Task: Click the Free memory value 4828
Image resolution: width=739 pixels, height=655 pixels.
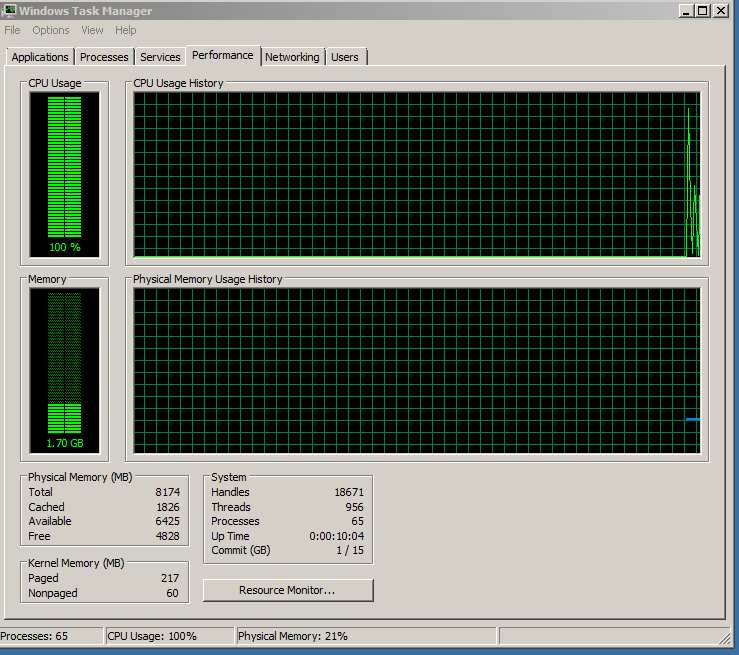Action: click(168, 536)
